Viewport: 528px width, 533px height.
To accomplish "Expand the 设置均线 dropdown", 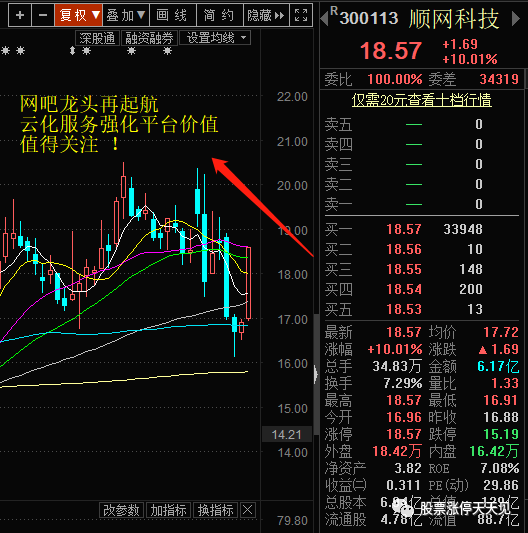I will pos(215,38).
